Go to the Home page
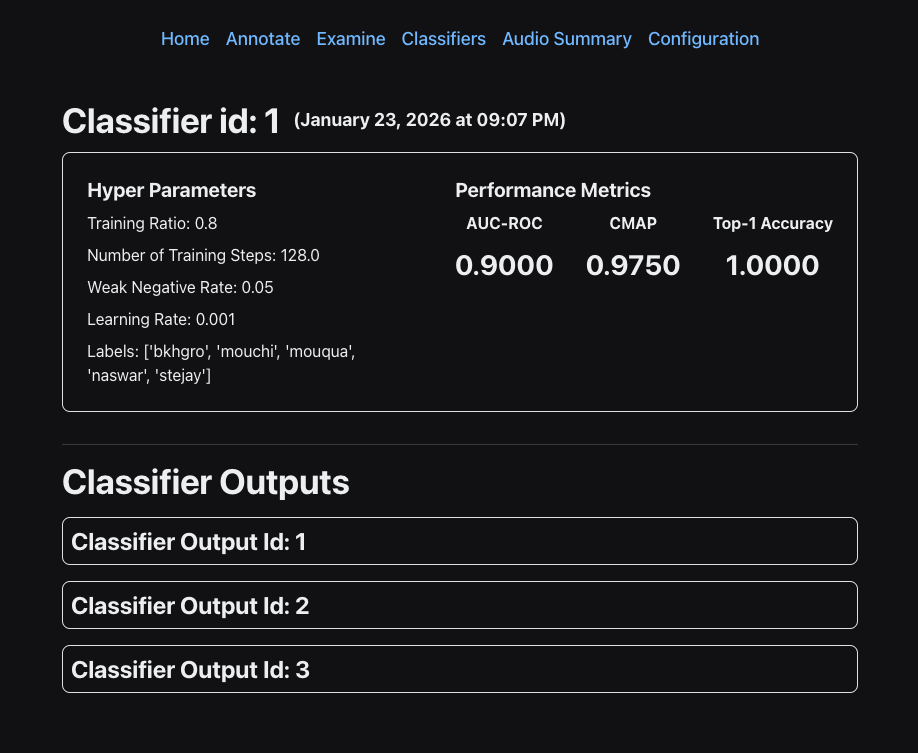The image size is (918, 753). coord(185,39)
